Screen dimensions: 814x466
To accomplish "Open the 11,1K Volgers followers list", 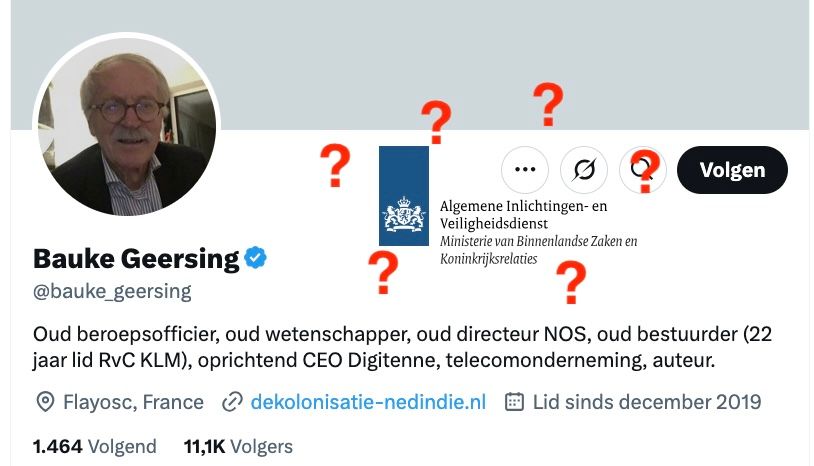I will tap(238, 446).
